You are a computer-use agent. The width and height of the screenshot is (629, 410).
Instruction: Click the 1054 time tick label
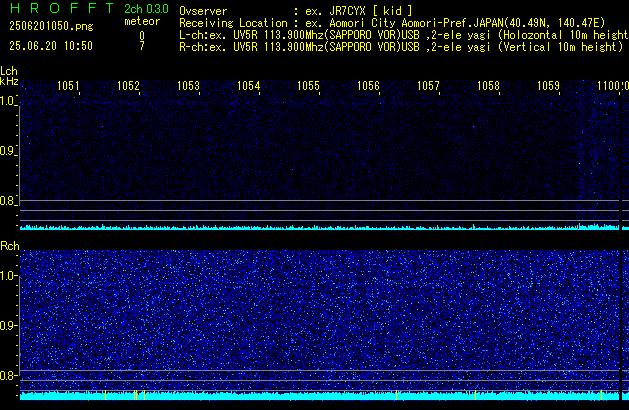click(248, 86)
